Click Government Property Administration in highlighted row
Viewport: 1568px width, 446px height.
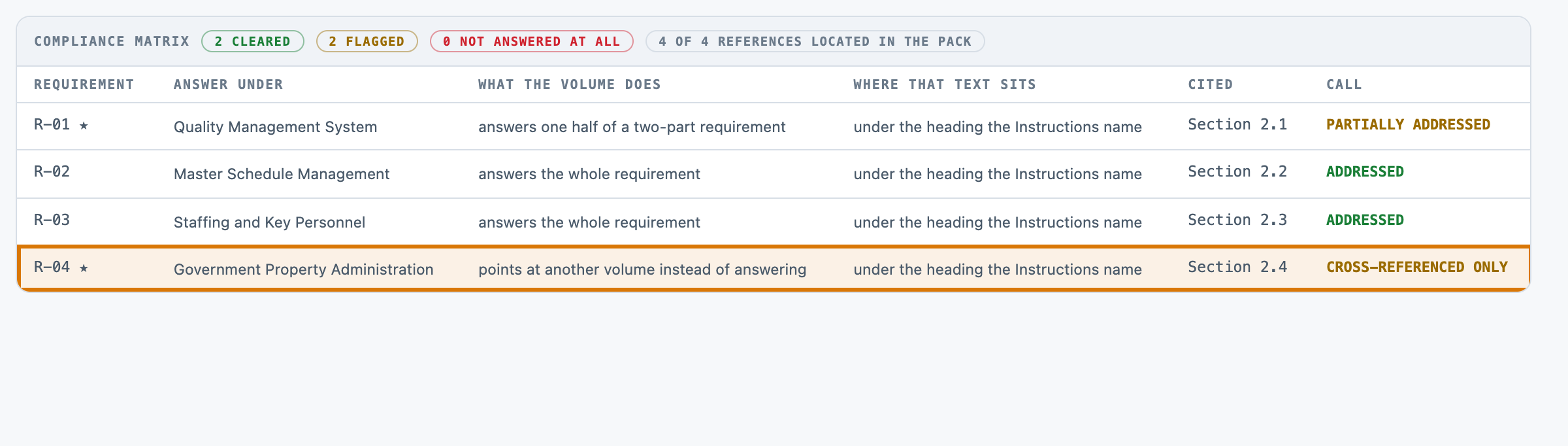click(x=303, y=269)
